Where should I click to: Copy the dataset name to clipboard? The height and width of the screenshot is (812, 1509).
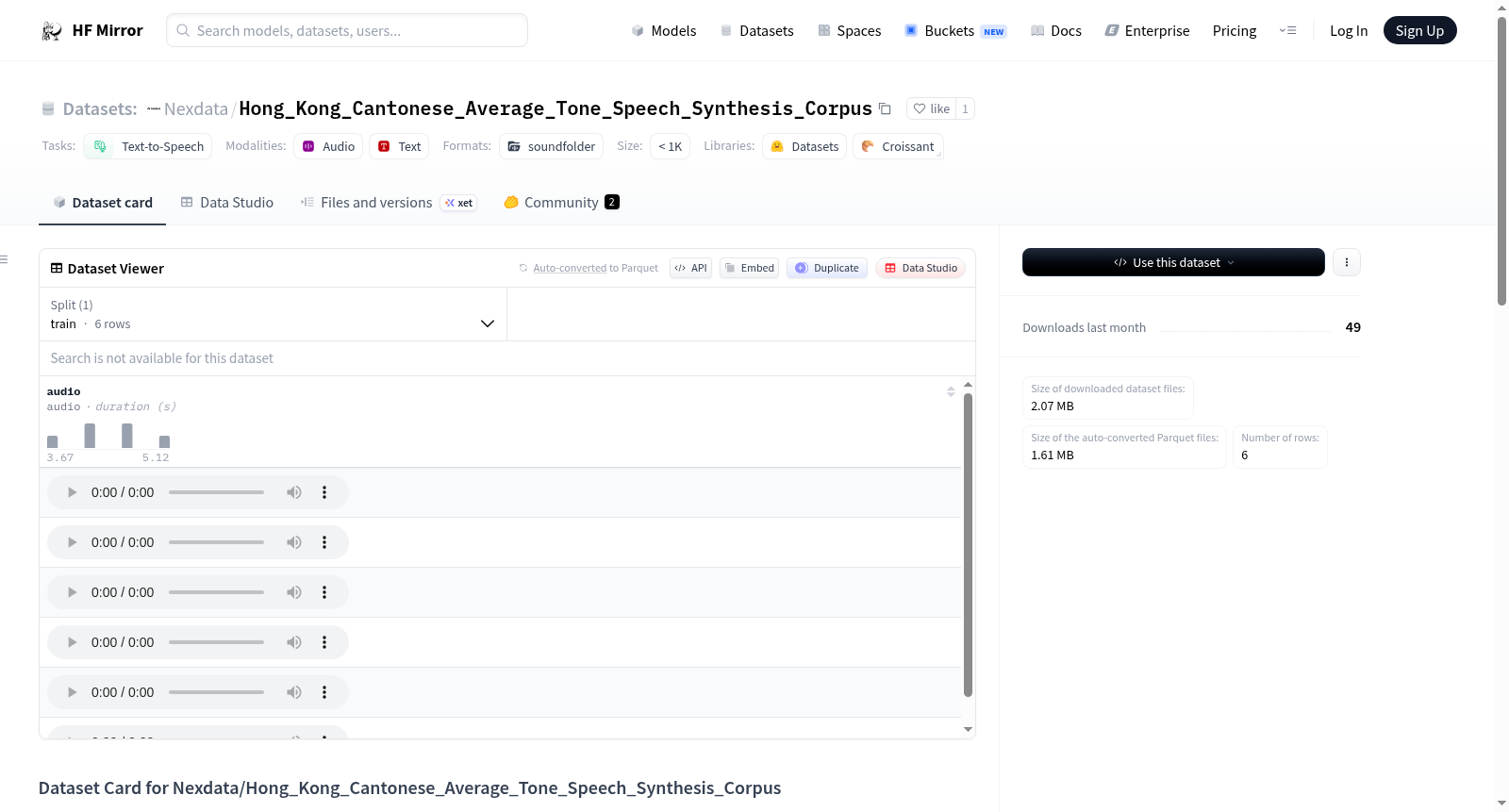pos(885,108)
